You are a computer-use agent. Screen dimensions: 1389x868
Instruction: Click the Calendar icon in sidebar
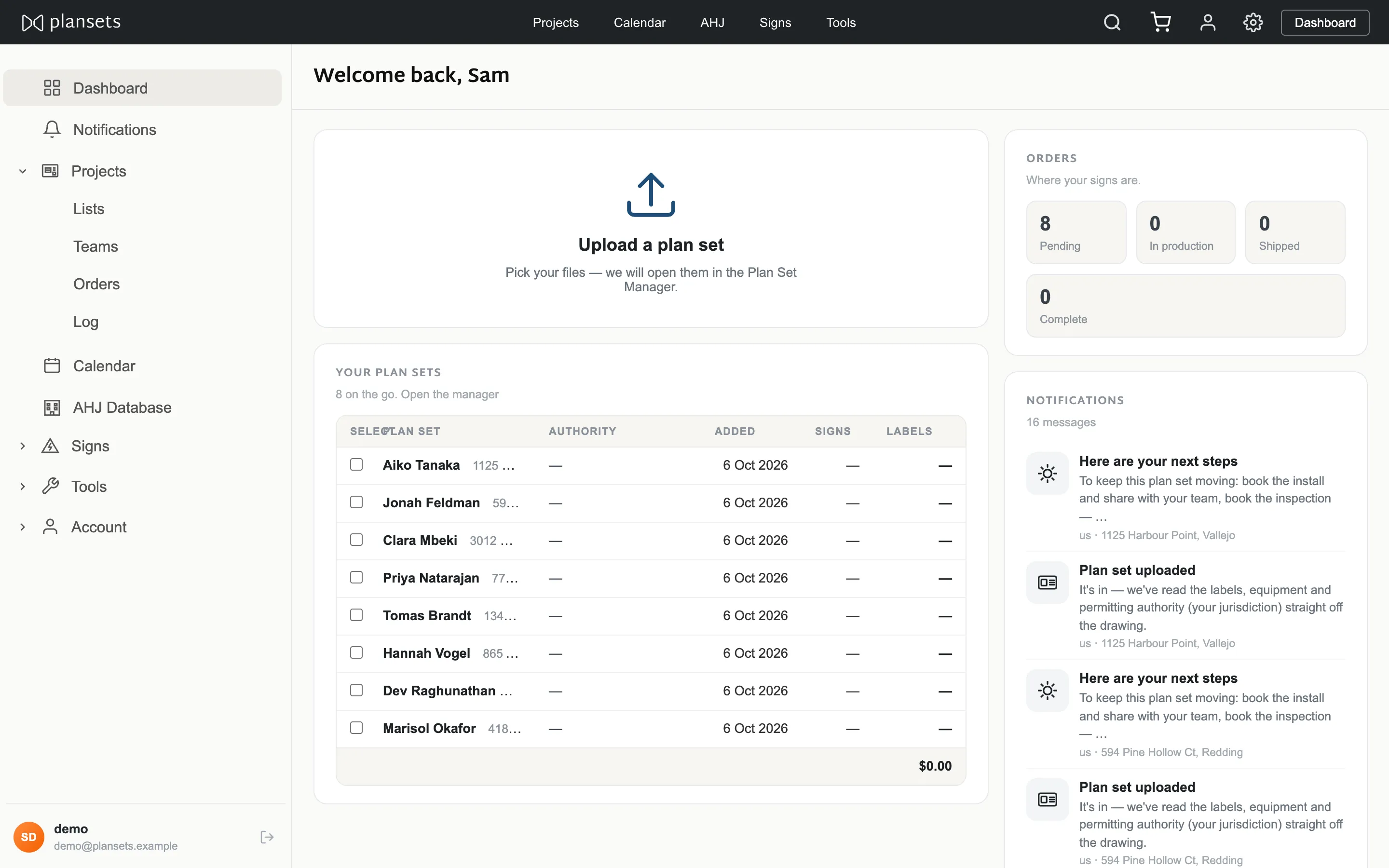tap(52, 366)
